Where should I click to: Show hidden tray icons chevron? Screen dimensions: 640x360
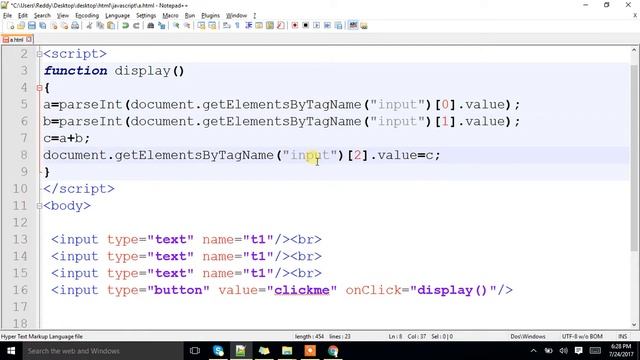click(x=533, y=351)
